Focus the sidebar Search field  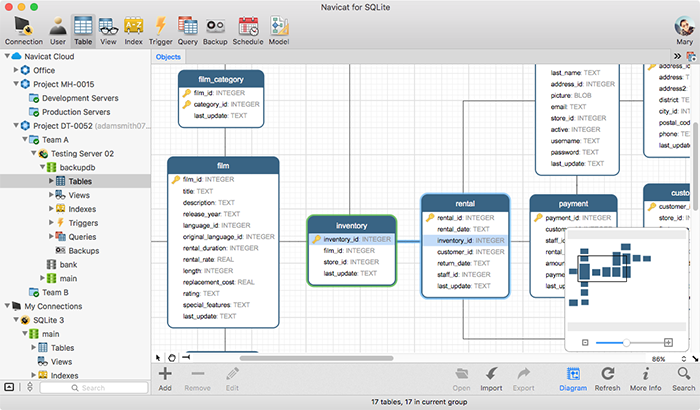[94, 388]
